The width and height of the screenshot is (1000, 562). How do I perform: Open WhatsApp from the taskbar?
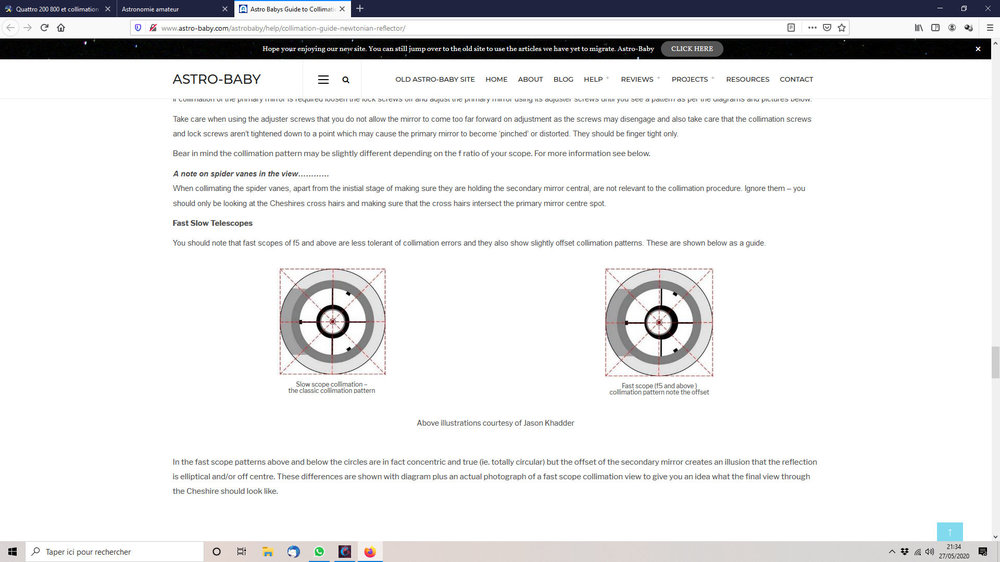319,552
